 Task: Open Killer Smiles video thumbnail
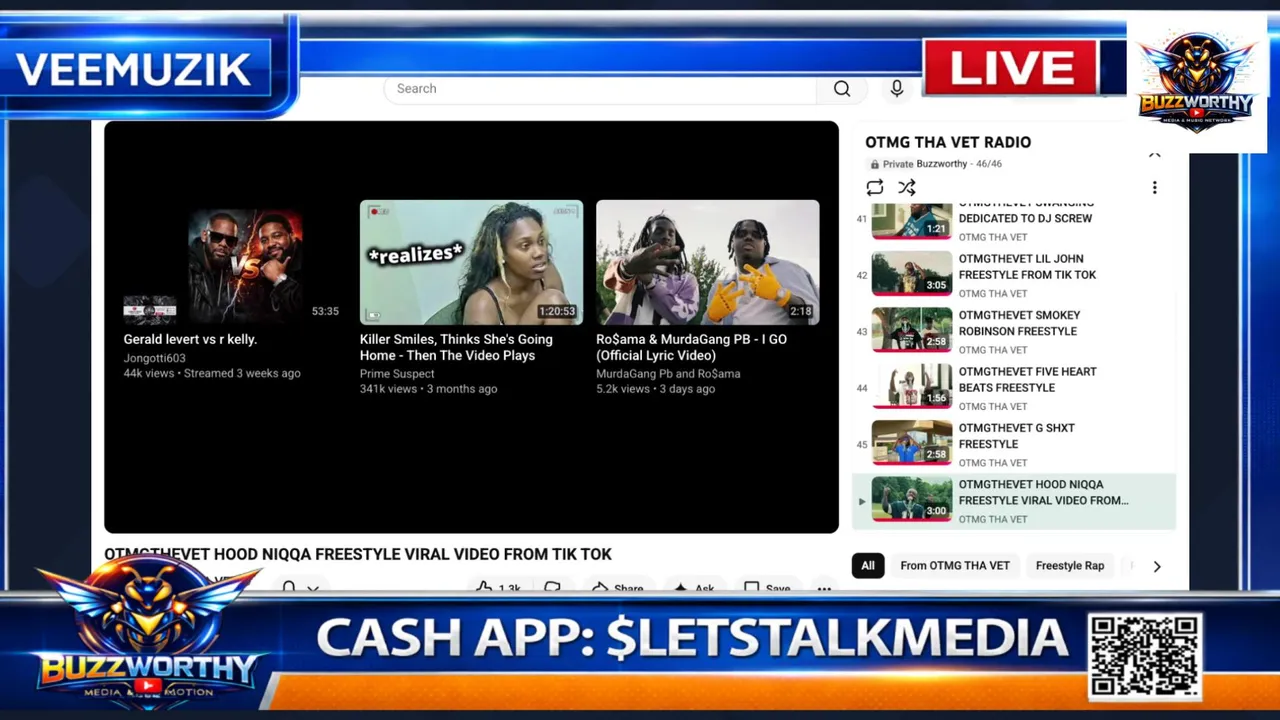(471, 262)
